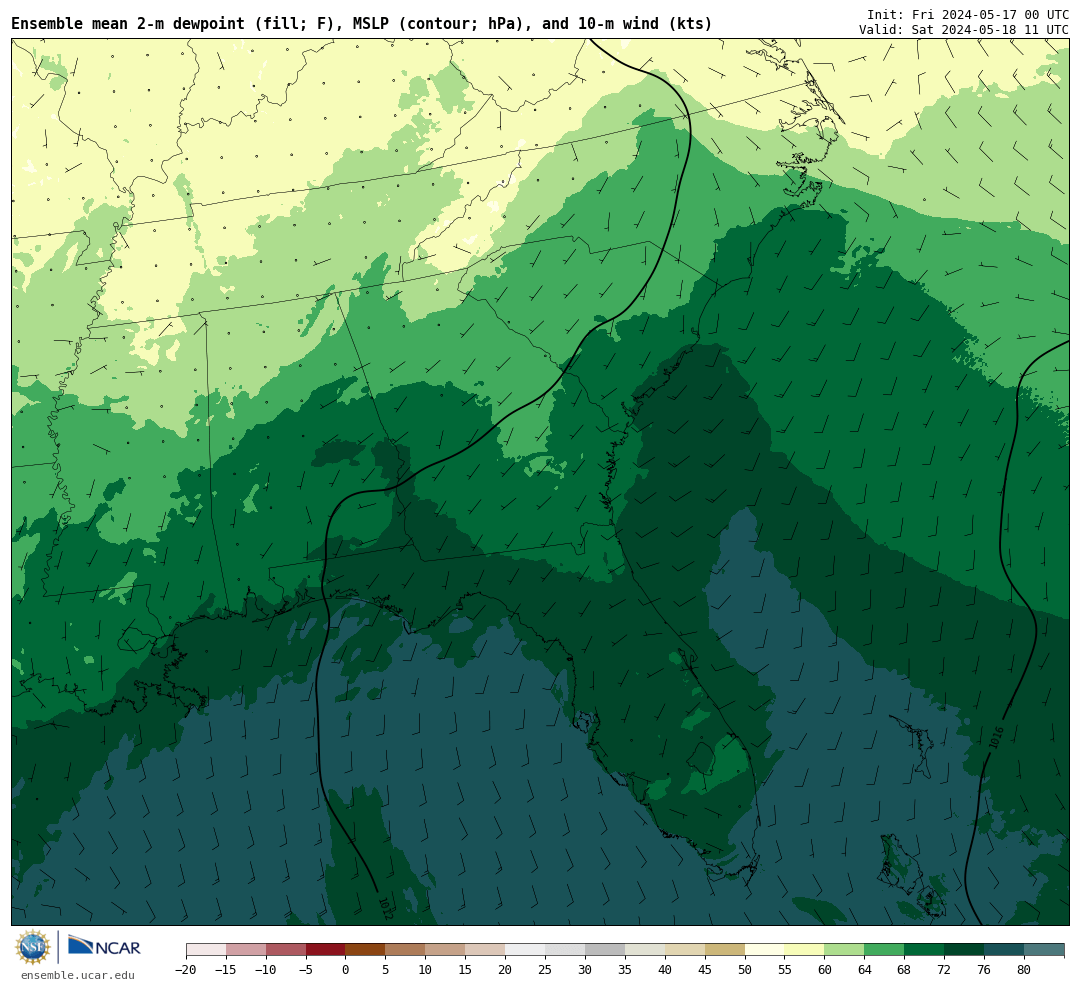
Task: Pick the colorbar swatch between 15 and 20
Action: pyautogui.click(x=485, y=950)
